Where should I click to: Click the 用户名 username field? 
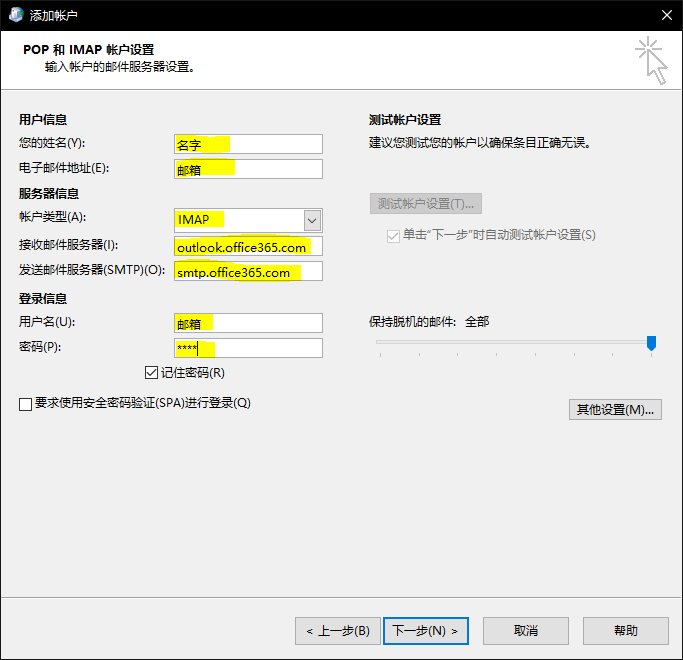[x=248, y=323]
